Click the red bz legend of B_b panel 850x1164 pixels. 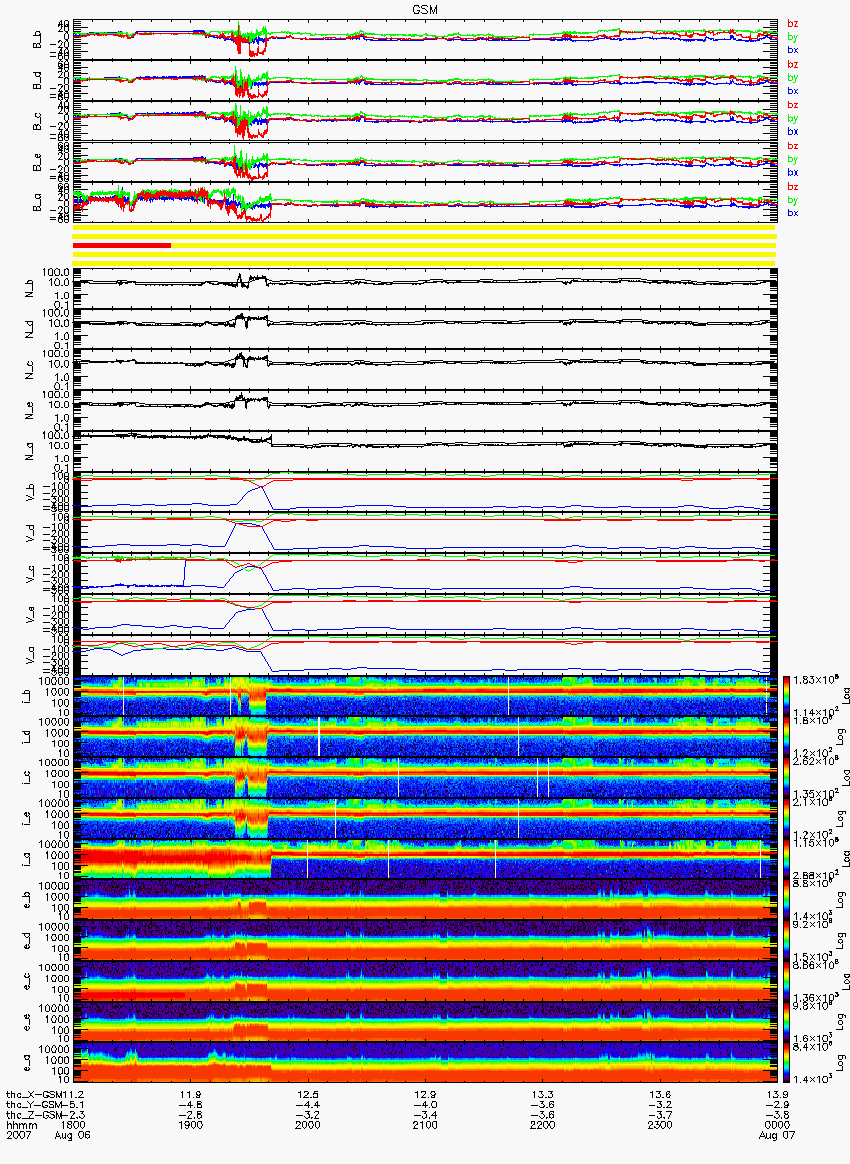coord(793,24)
